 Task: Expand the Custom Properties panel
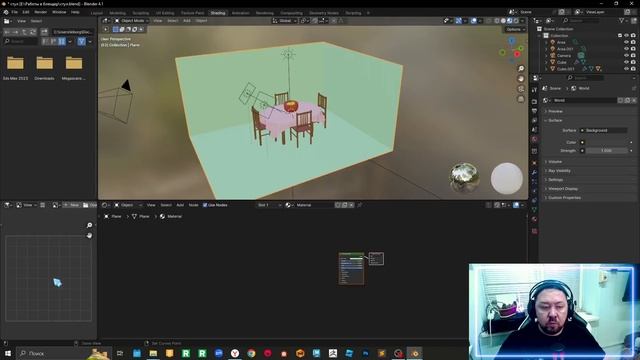(564, 198)
